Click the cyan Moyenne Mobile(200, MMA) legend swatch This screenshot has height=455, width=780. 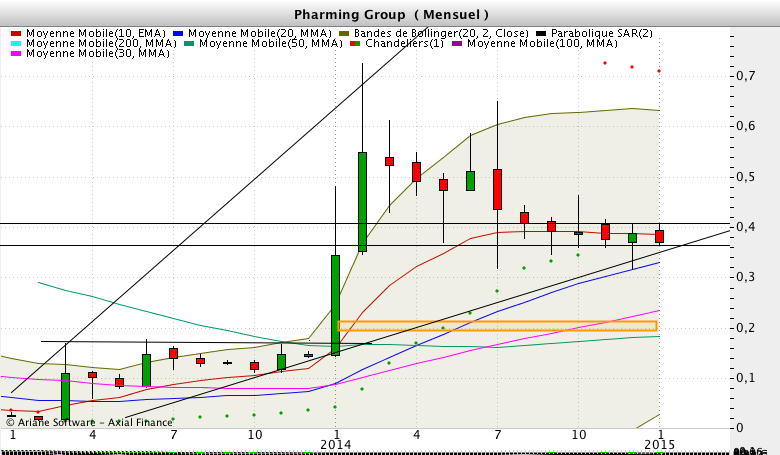click(16, 43)
